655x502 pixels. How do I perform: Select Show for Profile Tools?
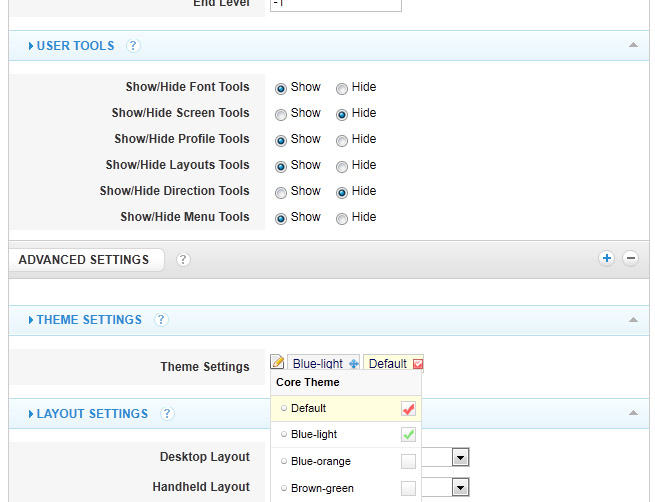tap(281, 140)
